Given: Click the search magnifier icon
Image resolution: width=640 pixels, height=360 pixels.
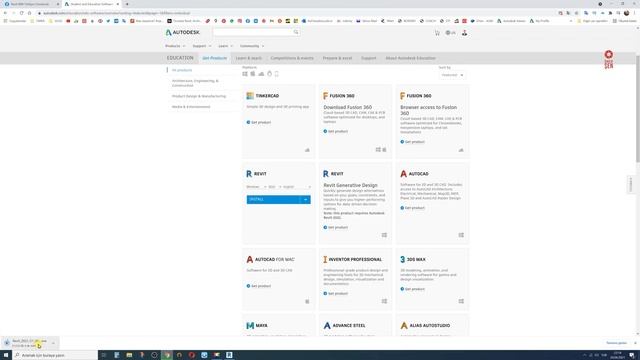Looking at the screenshot, I should [x=296, y=32].
